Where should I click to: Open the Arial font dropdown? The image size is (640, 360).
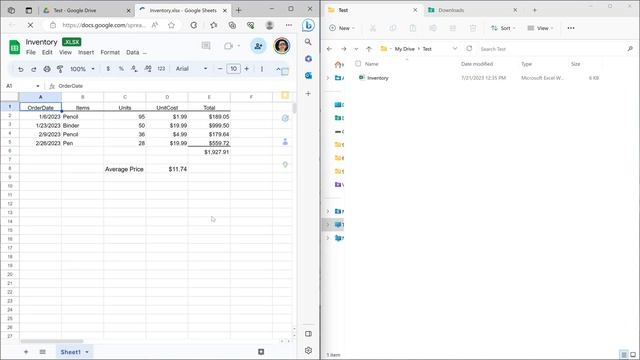191,69
